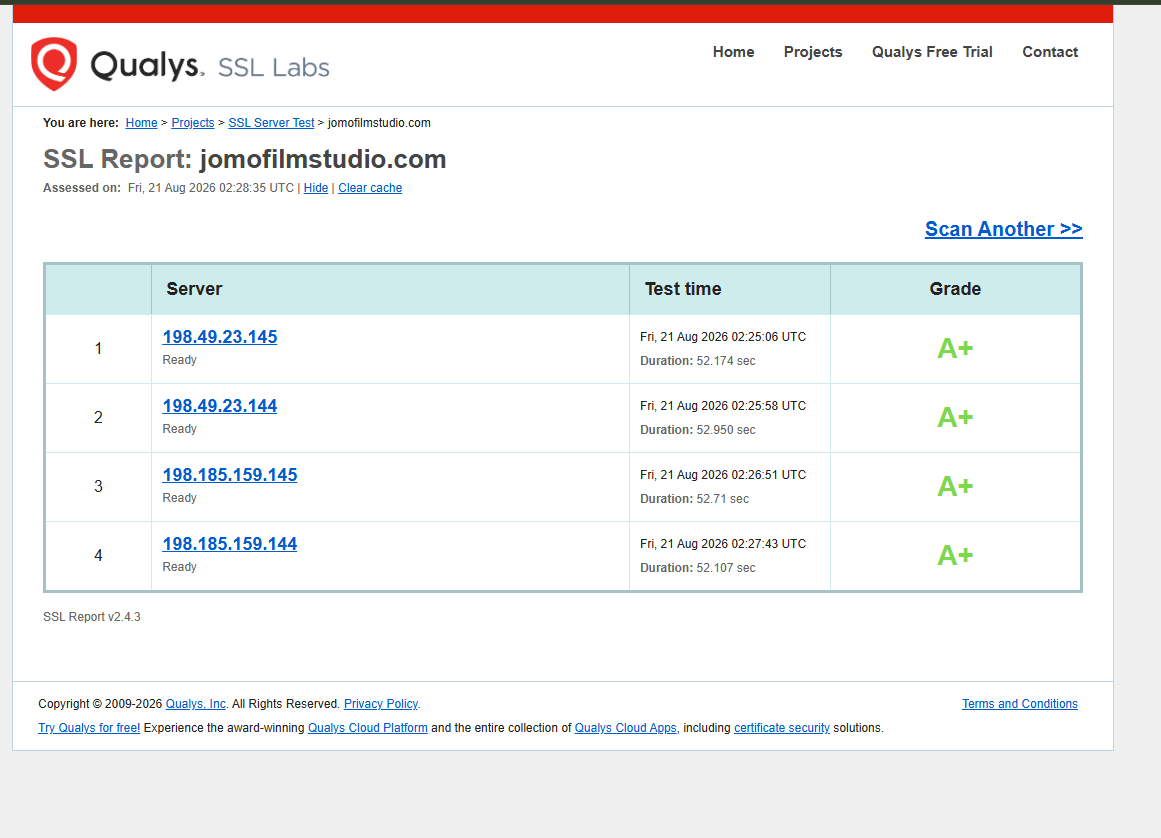Image resolution: width=1161 pixels, height=838 pixels.
Task: Open Qualys Cloud Platform link
Action: pyautogui.click(x=367, y=728)
